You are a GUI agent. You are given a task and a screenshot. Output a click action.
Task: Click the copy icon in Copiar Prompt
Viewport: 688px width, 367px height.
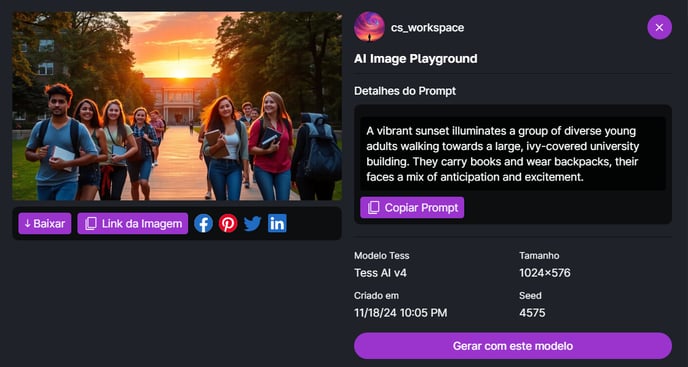tap(373, 208)
